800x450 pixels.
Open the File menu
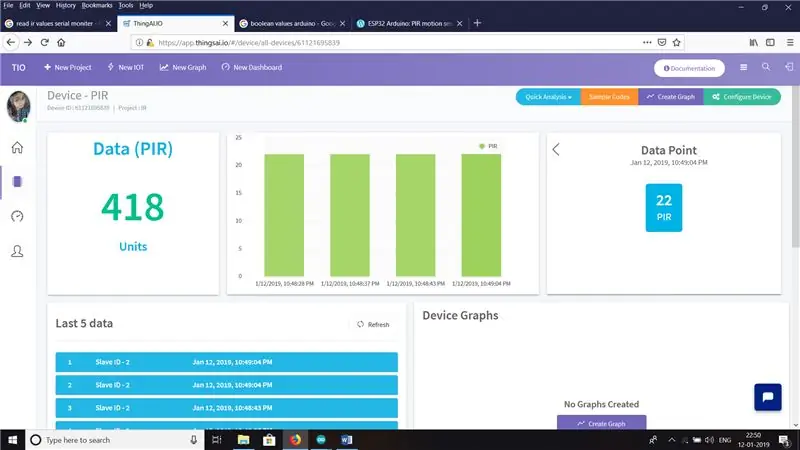pyautogui.click(x=8, y=5)
